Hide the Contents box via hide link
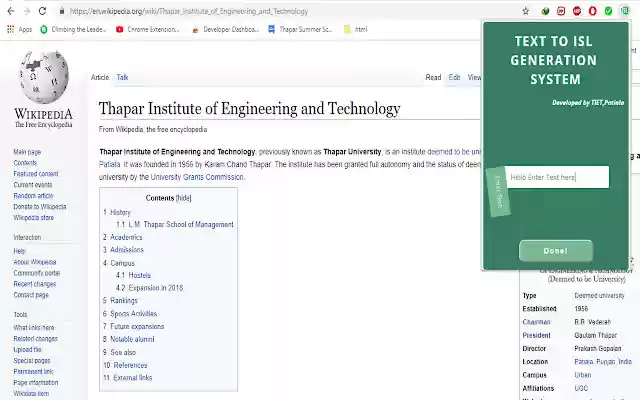The height and width of the screenshot is (400, 640). [x=183, y=198]
